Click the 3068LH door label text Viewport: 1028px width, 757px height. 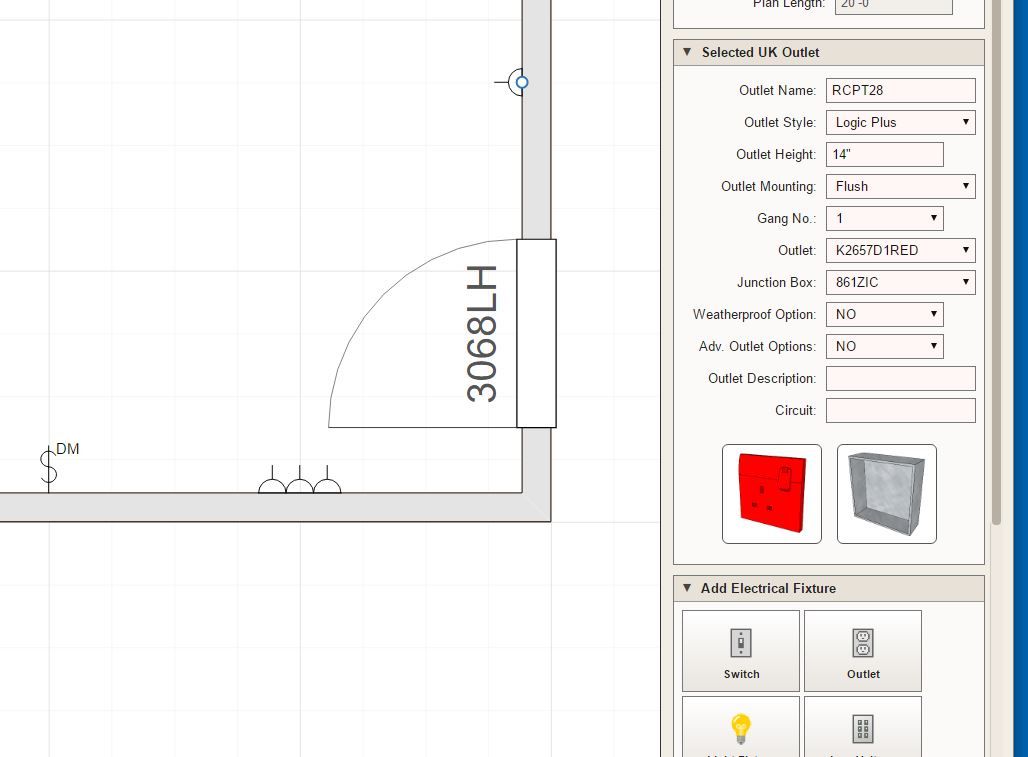point(482,334)
